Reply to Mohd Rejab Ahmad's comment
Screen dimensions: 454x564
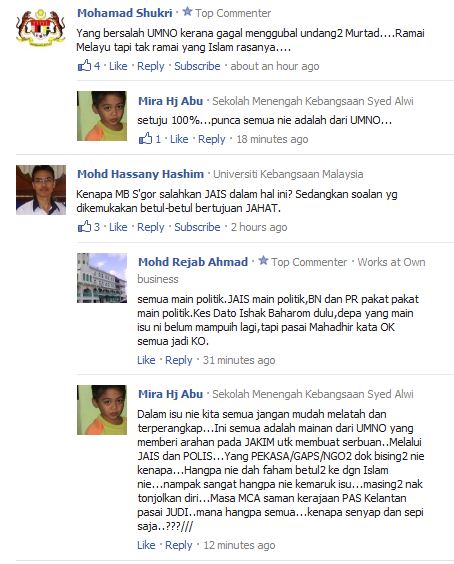tap(178, 360)
